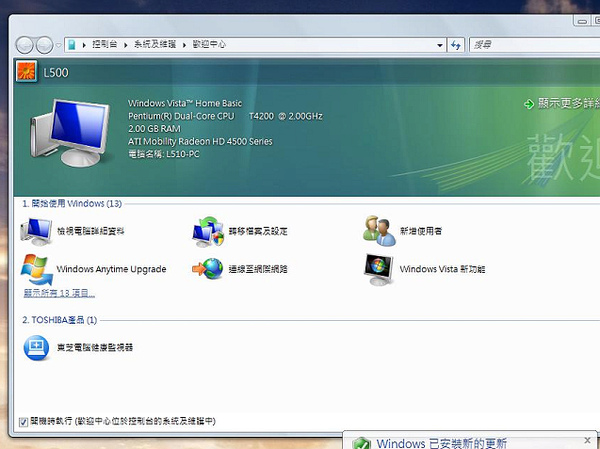Click the Windows Vista 新功能 label

442,269
